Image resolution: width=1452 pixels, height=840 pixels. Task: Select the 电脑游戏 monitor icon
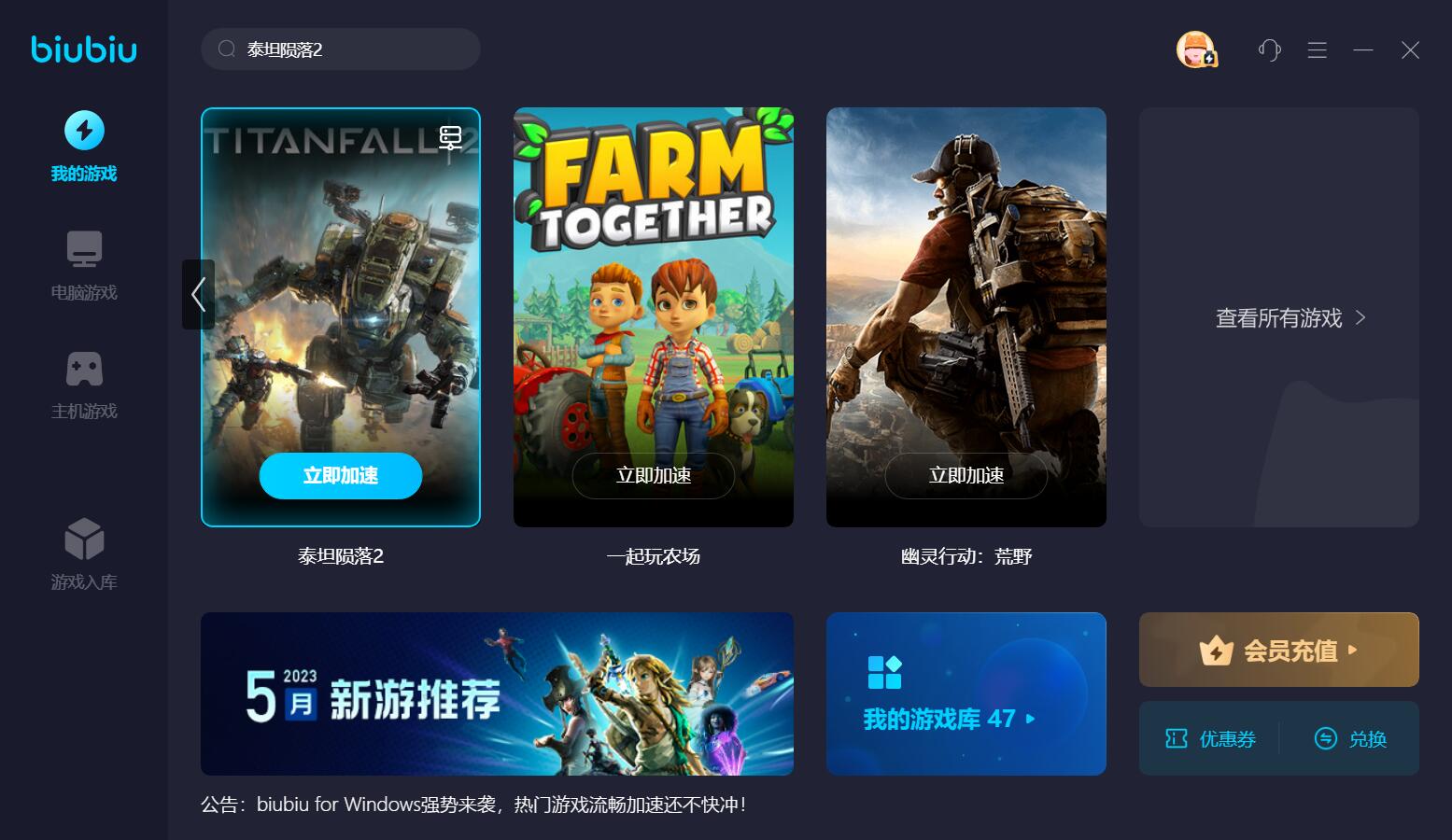(84, 249)
